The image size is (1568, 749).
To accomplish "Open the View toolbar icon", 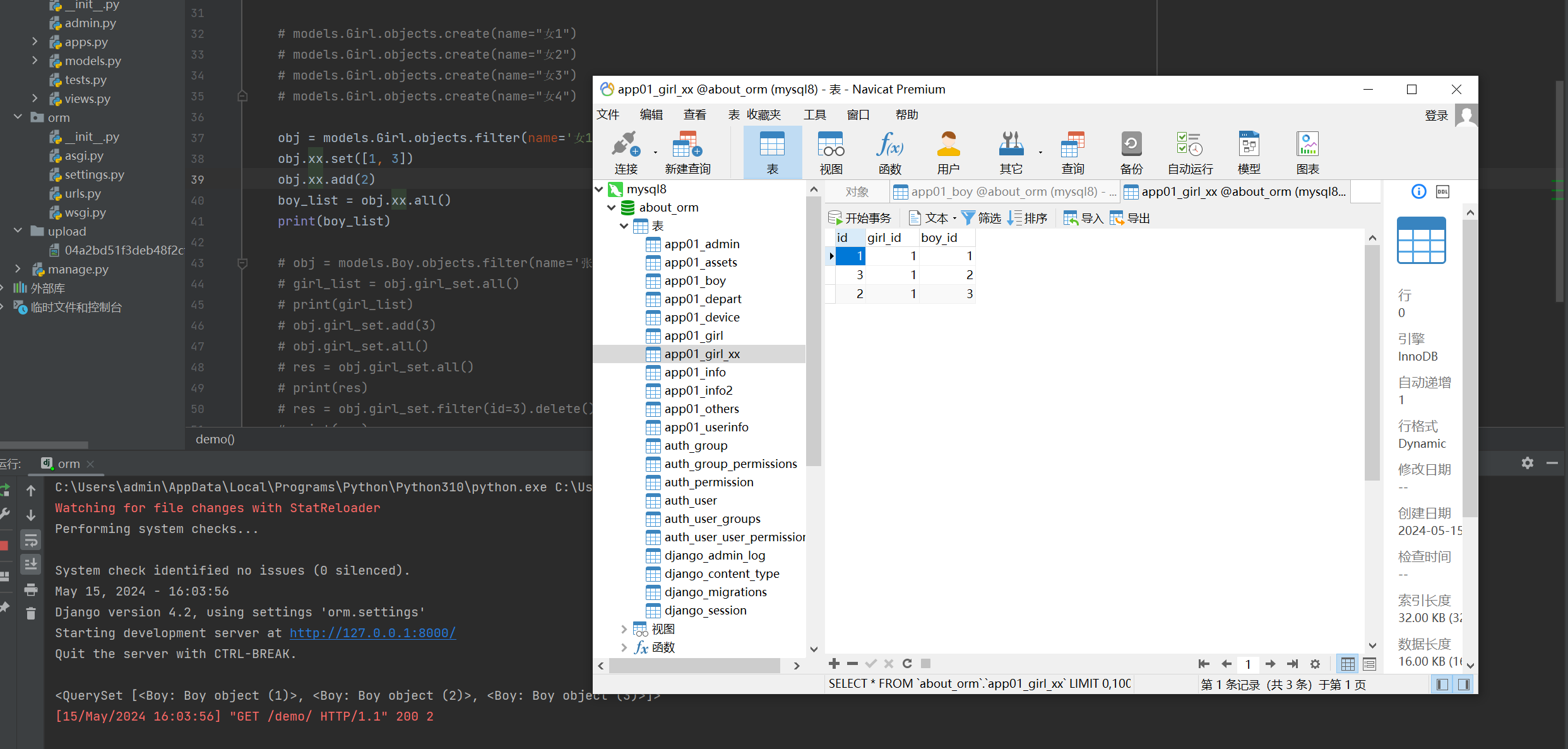I will click(831, 152).
